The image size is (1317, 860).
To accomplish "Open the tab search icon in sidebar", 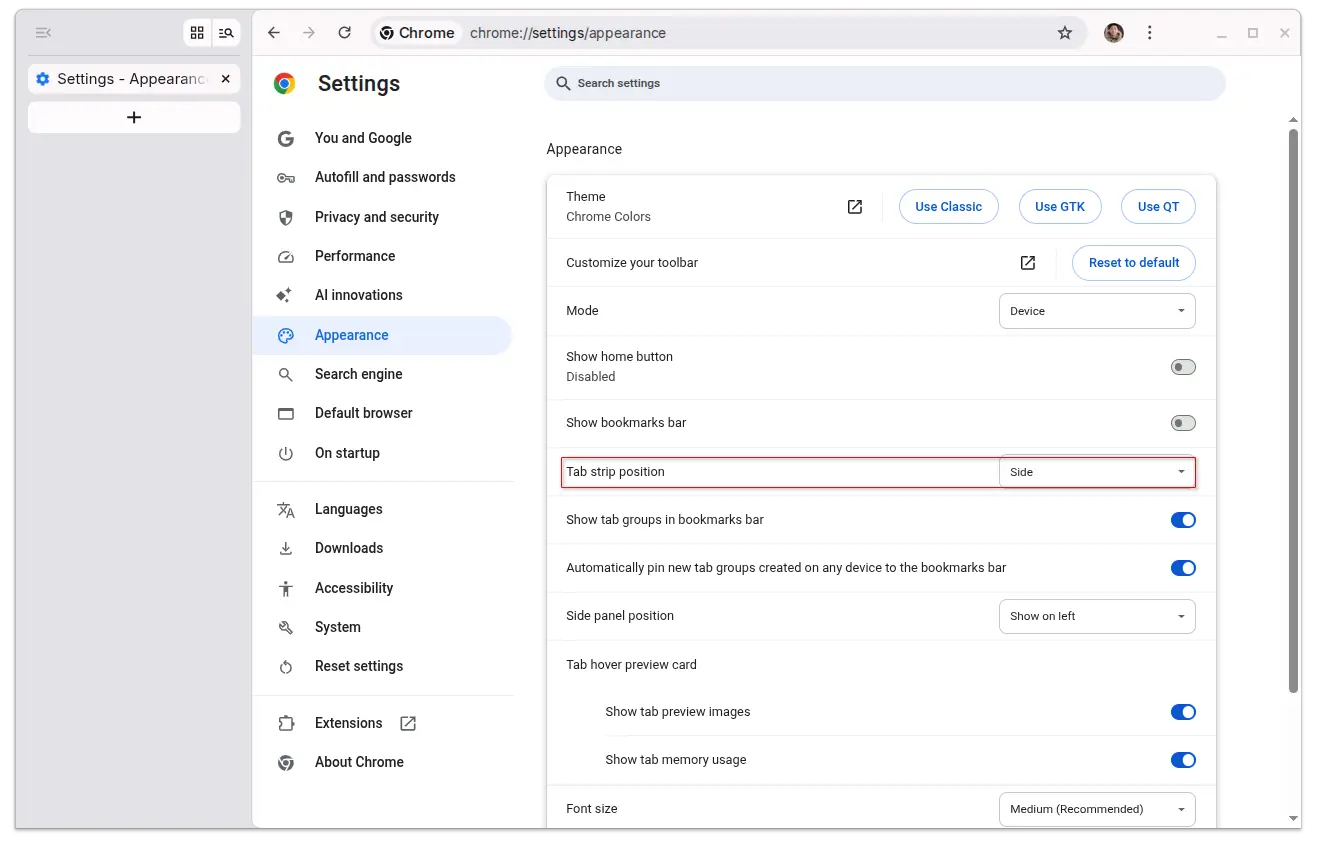I will tap(226, 33).
